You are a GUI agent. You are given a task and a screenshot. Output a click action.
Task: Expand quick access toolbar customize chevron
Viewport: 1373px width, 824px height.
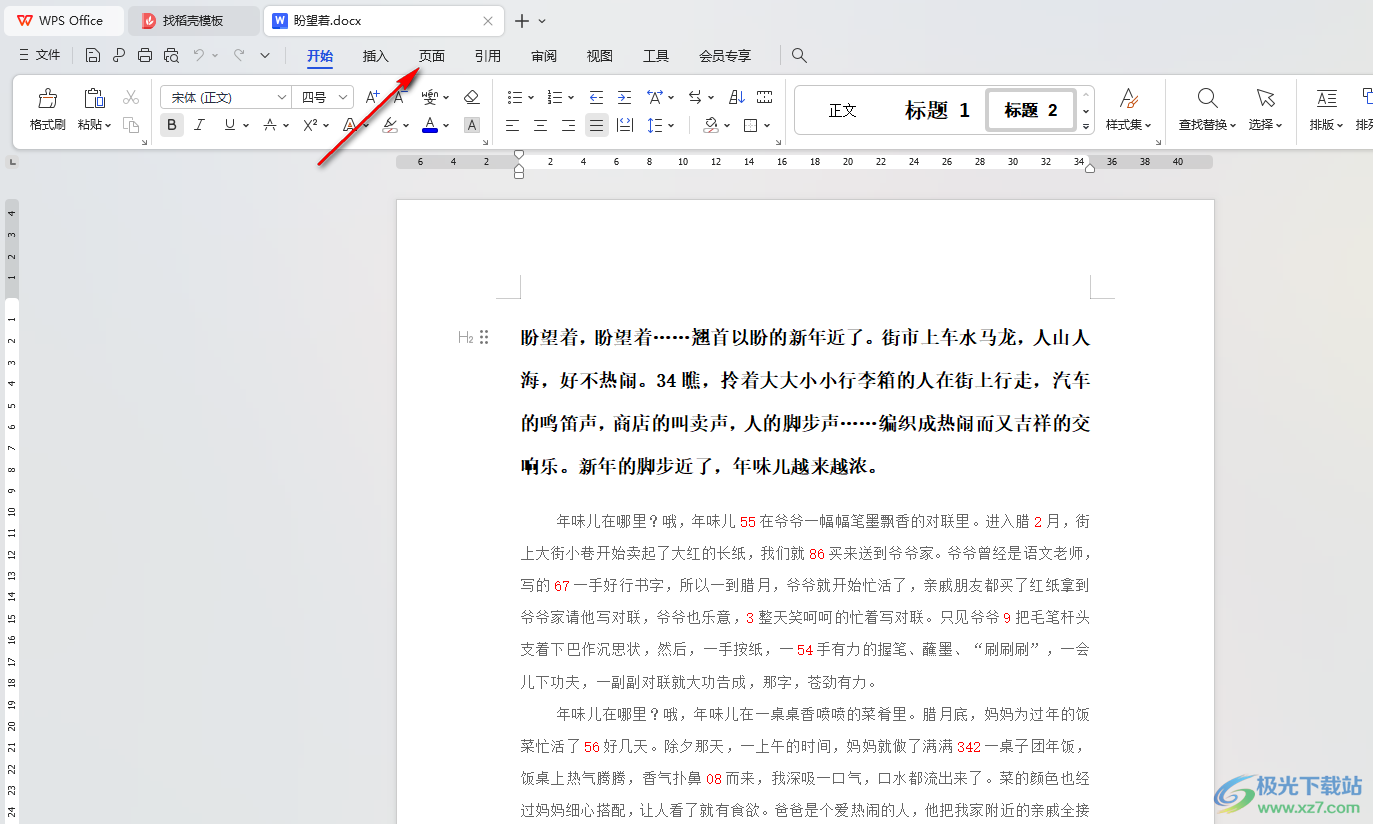[265, 55]
